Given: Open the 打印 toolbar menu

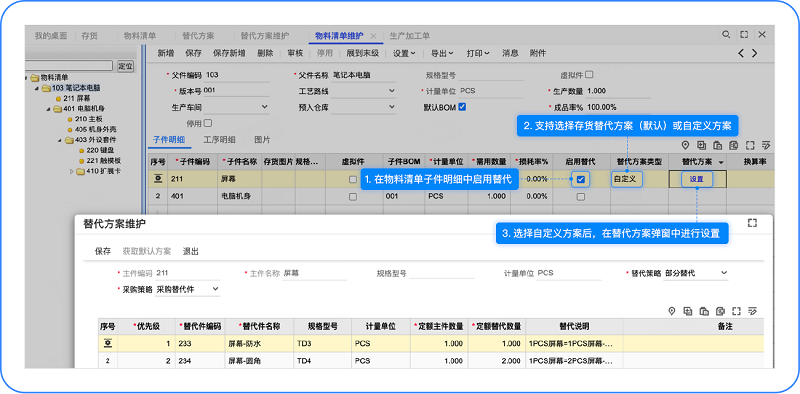Looking at the screenshot, I should click(478, 53).
